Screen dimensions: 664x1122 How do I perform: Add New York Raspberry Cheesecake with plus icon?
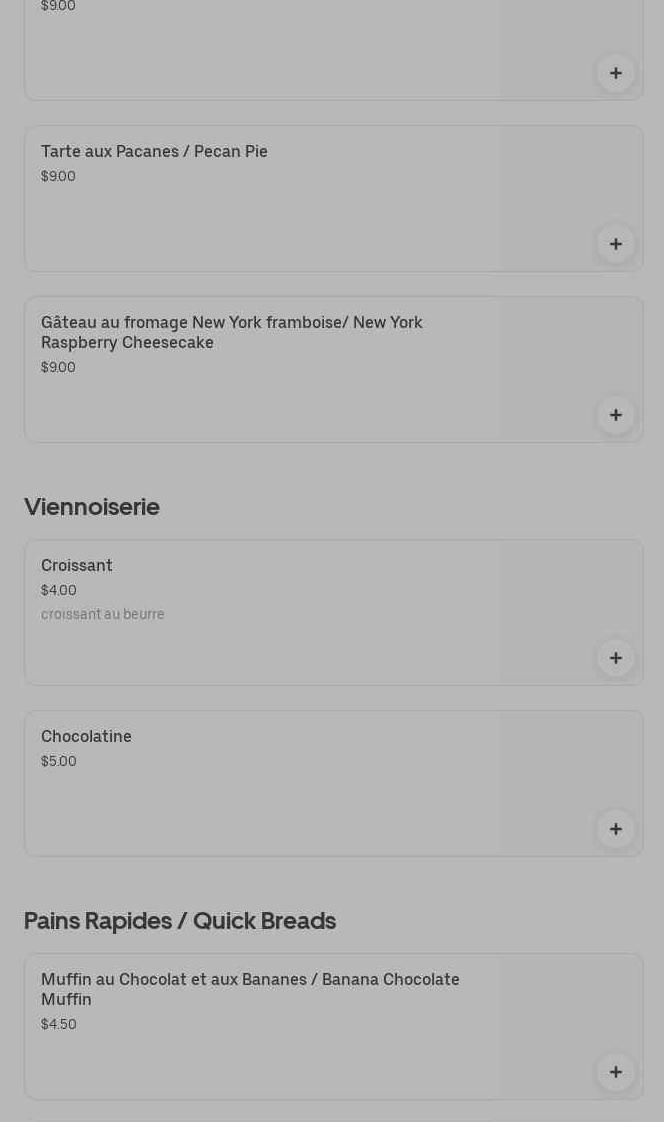pos(615,415)
